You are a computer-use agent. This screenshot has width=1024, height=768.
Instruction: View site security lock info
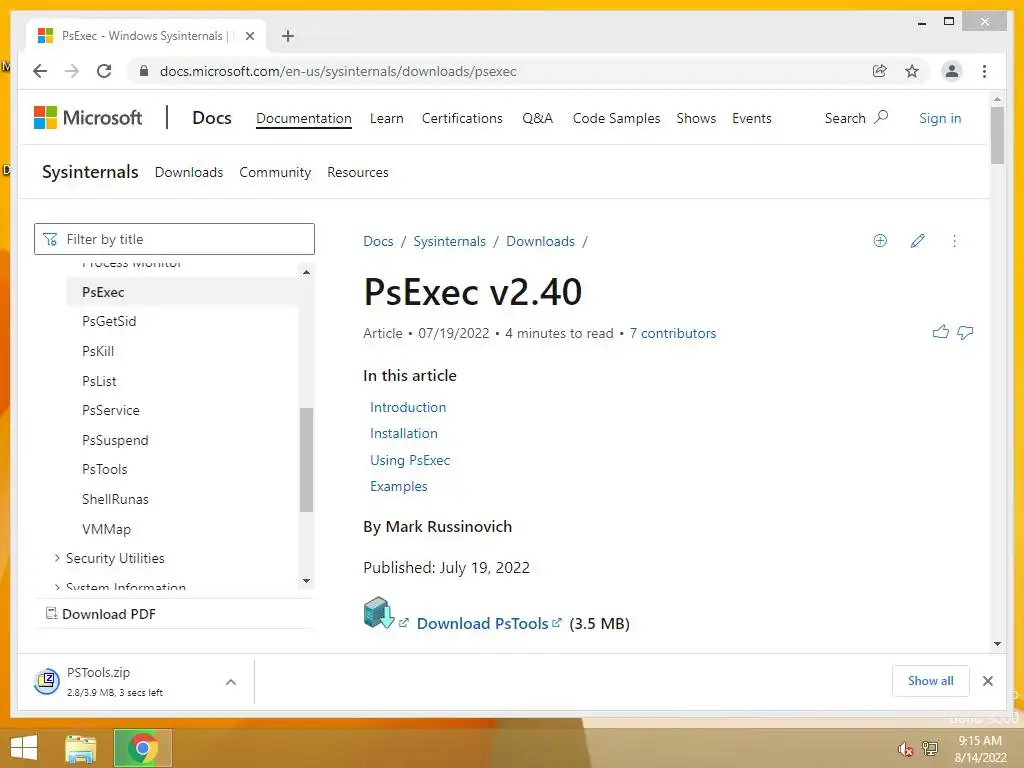(144, 71)
